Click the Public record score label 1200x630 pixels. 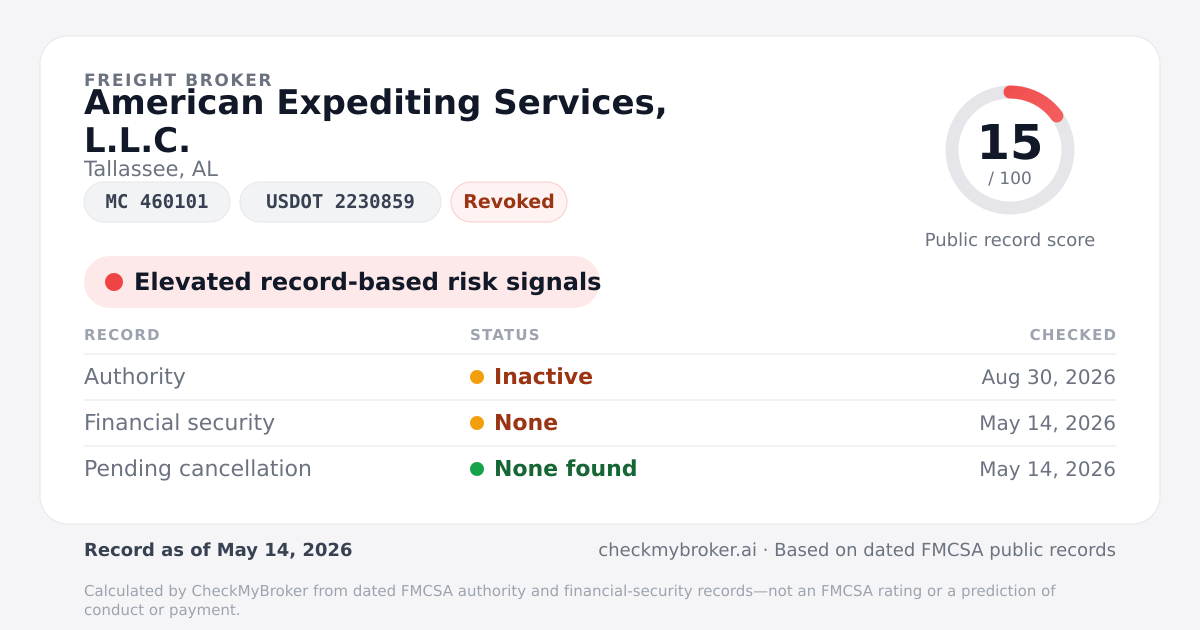[x=1010, y=240]
